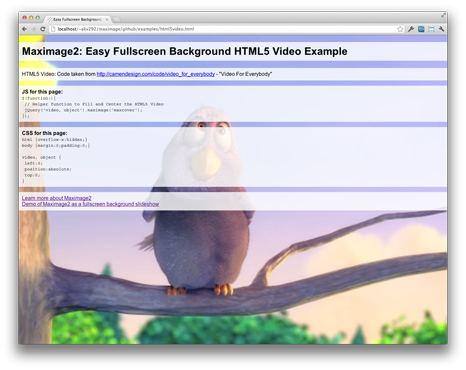This screenshot has width=466, height=370.
Task: Click the 'body {margin:0;padding:0;}' code line
Action: click(56, 145)
